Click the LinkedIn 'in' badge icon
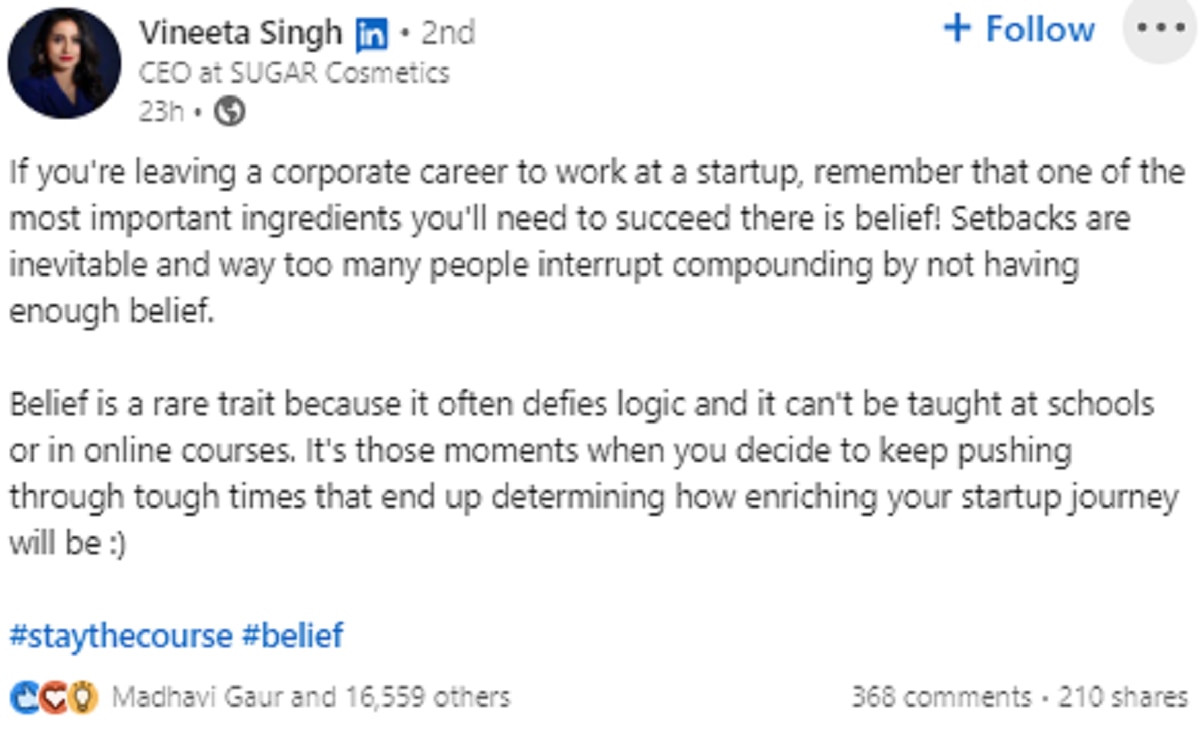This screenshot has width=1200, height=735. point(371,35)
